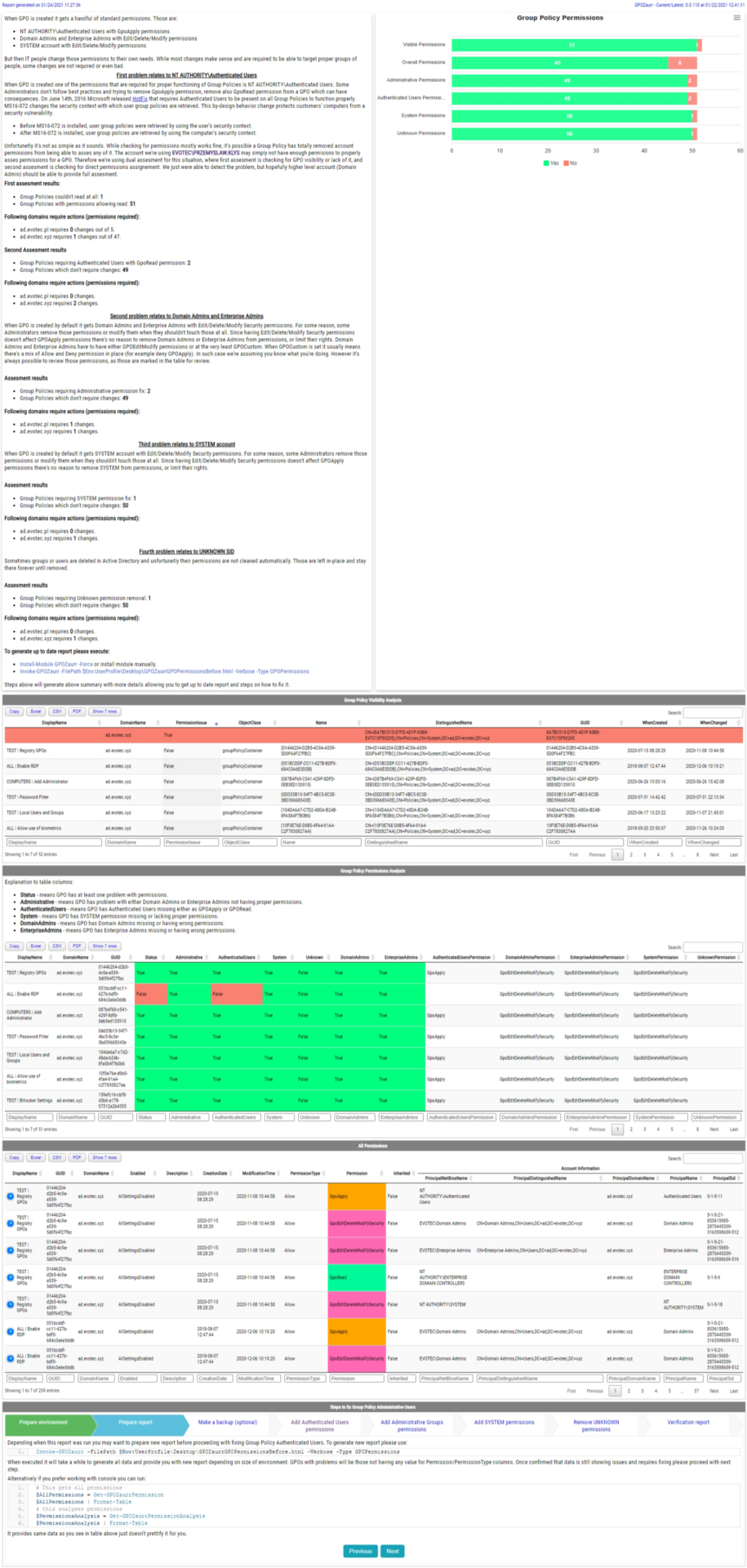Click blue expand icon on first All Permissions row
This screenshot has height=1568, width=747.
[x=10, y=1196]
